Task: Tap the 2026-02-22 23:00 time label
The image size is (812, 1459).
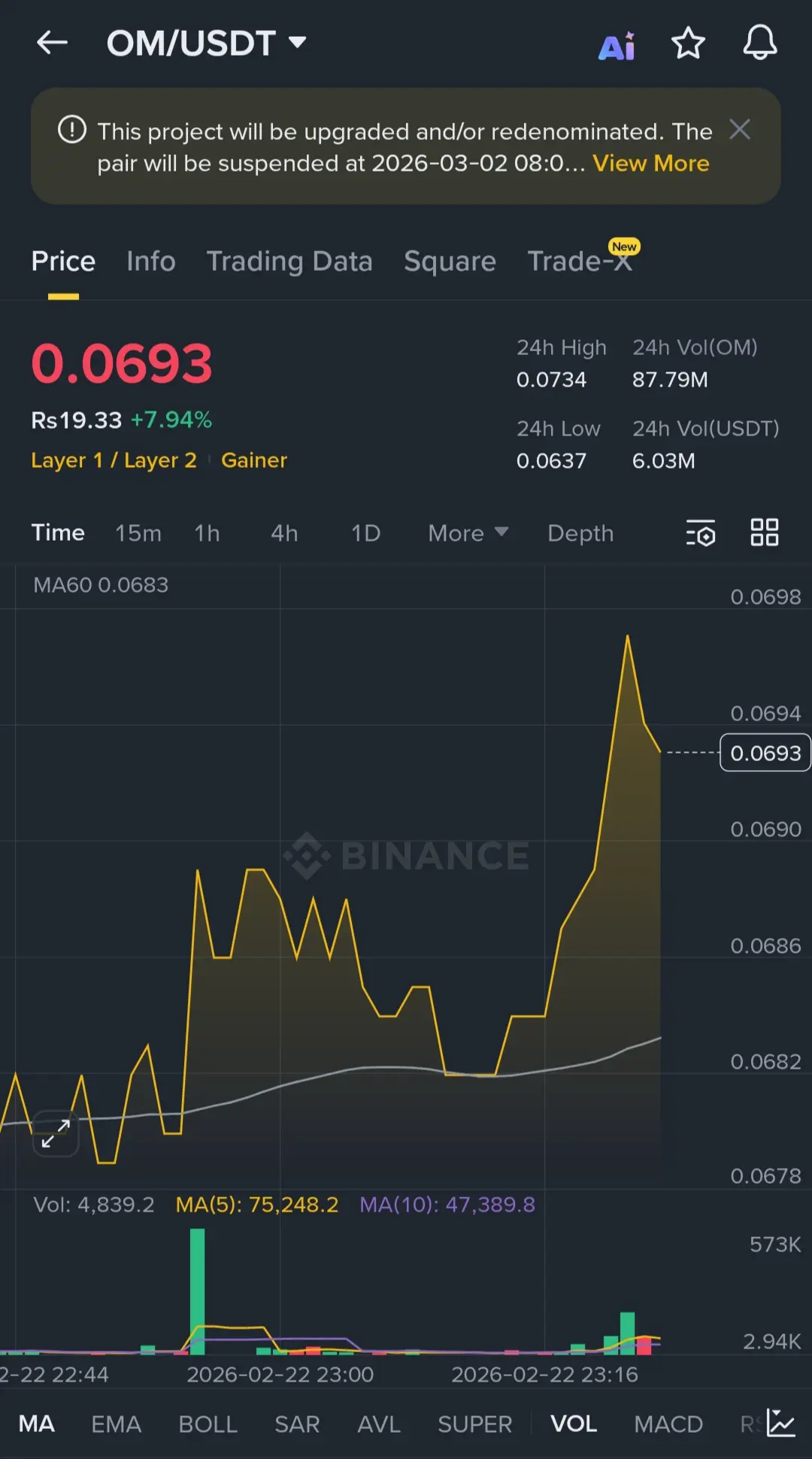Action: pos(280,1375)
